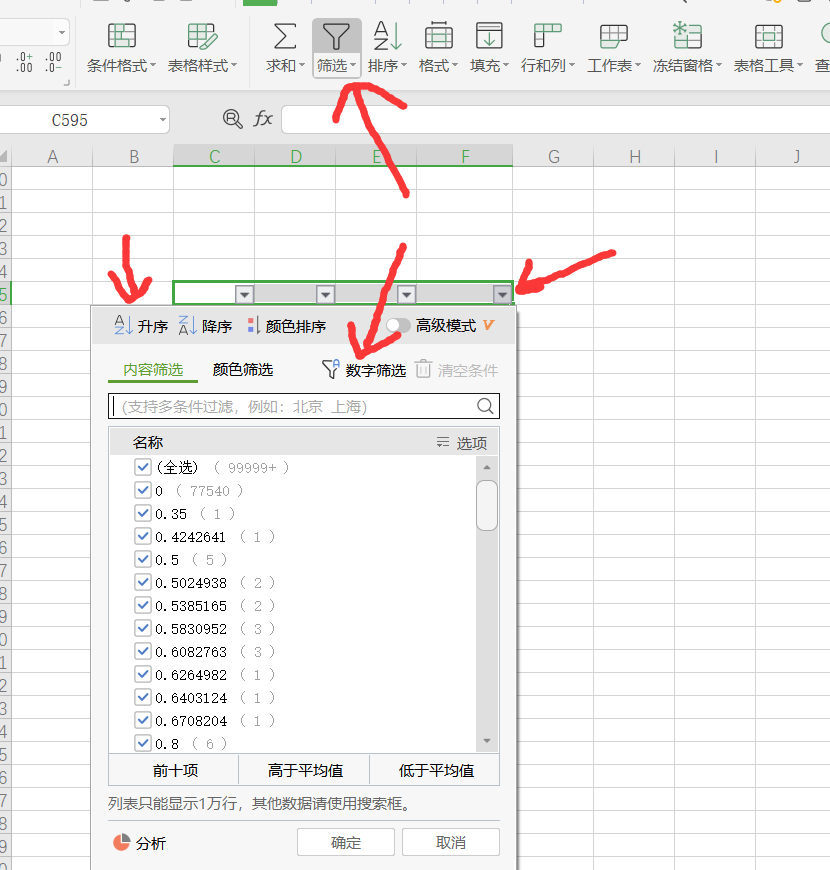Sort descending with 降序
This screenshot has width=830, height=870.
[x=205, y=326]
